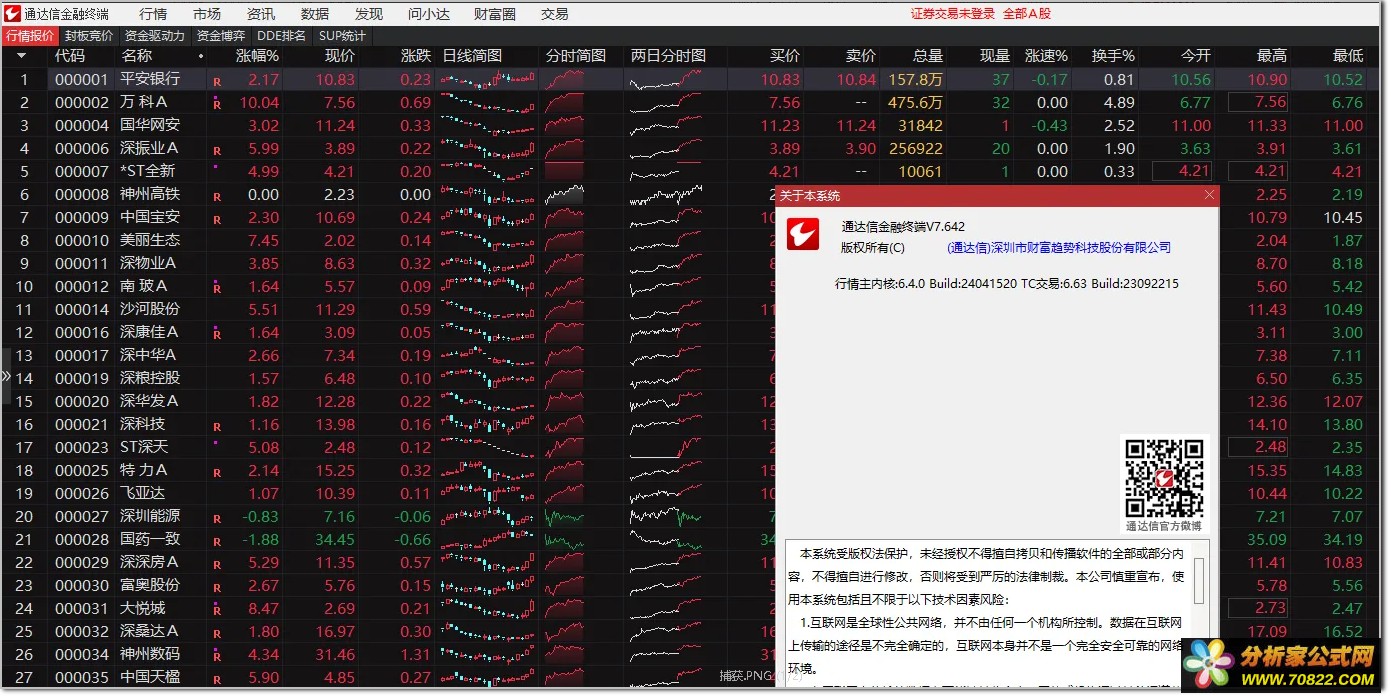Open the 深圳市财富趋势科技股份有限公司 link
The width and height of the screenshot is (1391, 696).
click(x=1059, y=247)
